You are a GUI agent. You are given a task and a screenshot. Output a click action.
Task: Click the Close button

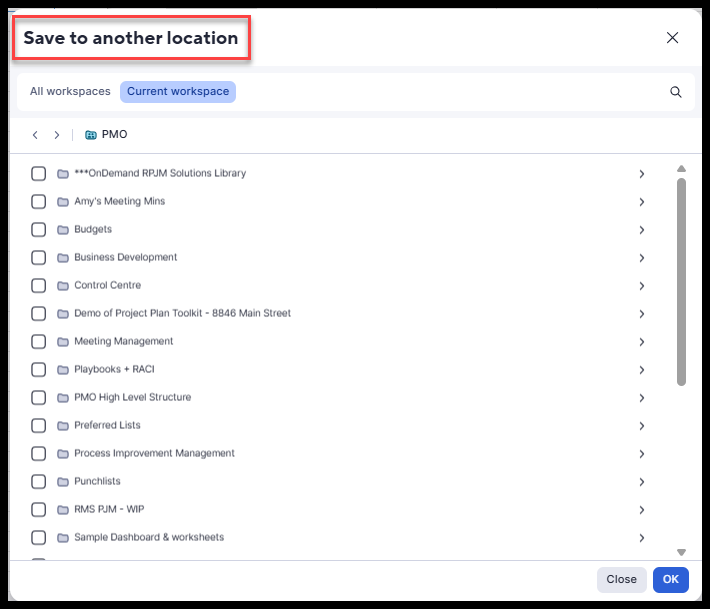pyautogui.click(x=621, y=580)
